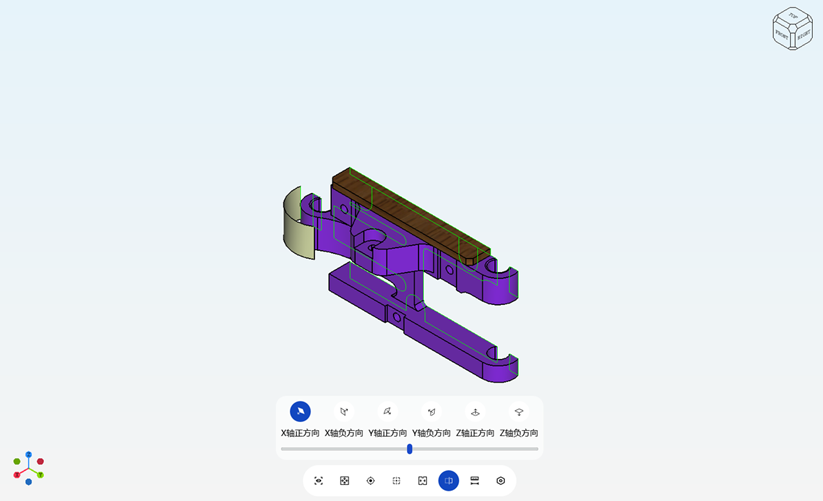
Task: Select the Y轴负方向 direction icon
Action: point(431,412)
